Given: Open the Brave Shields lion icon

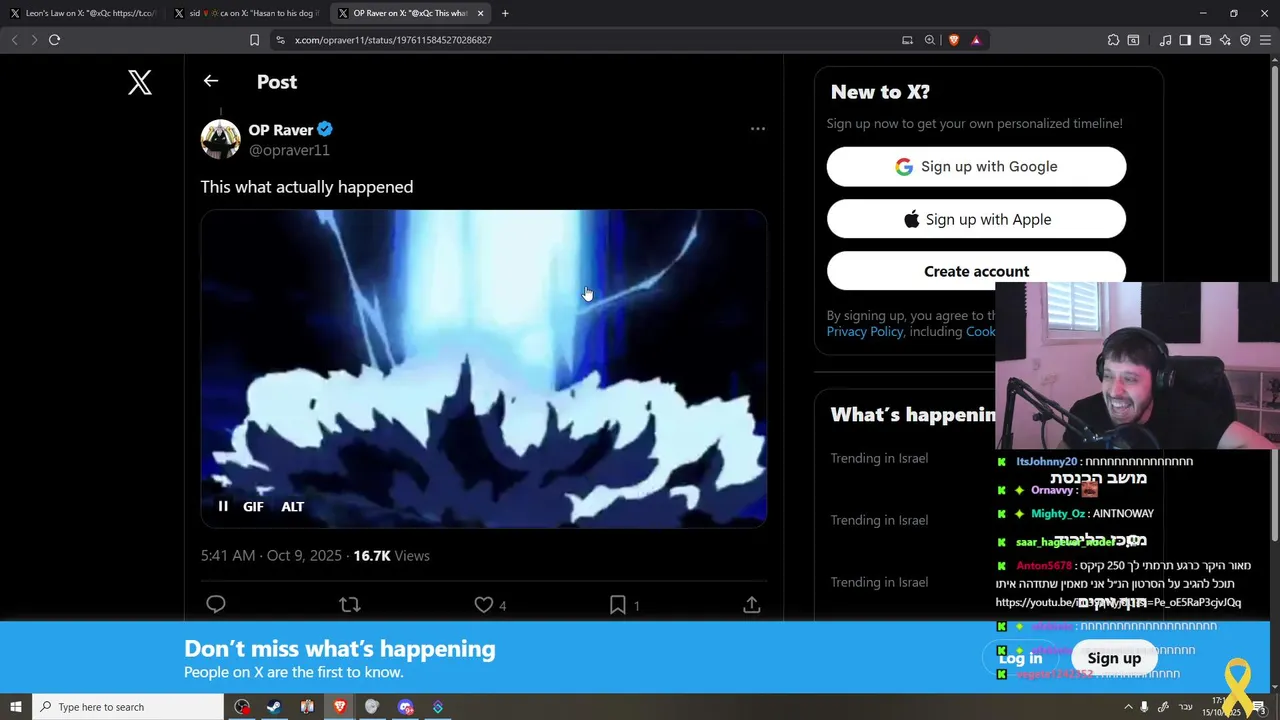Looking at the screenshot, I should click(x=953, y=40).
